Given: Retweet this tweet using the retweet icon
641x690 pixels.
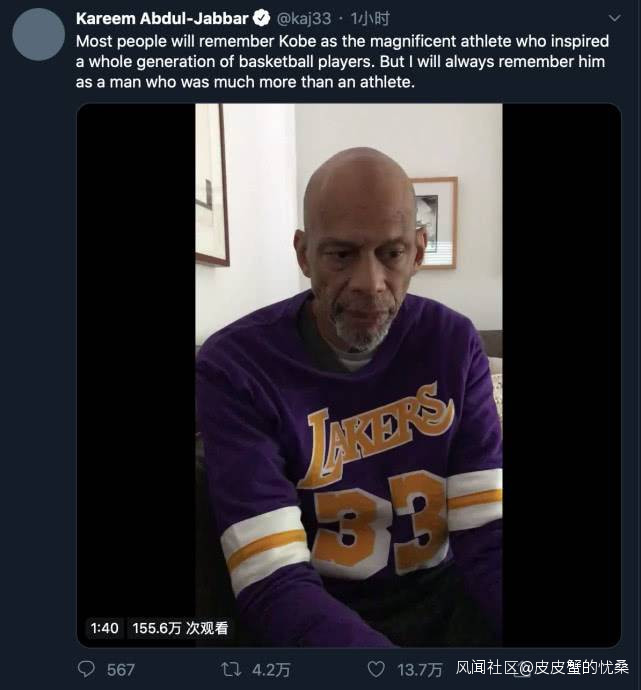Looking at the screenshot, I should point(231,669).
